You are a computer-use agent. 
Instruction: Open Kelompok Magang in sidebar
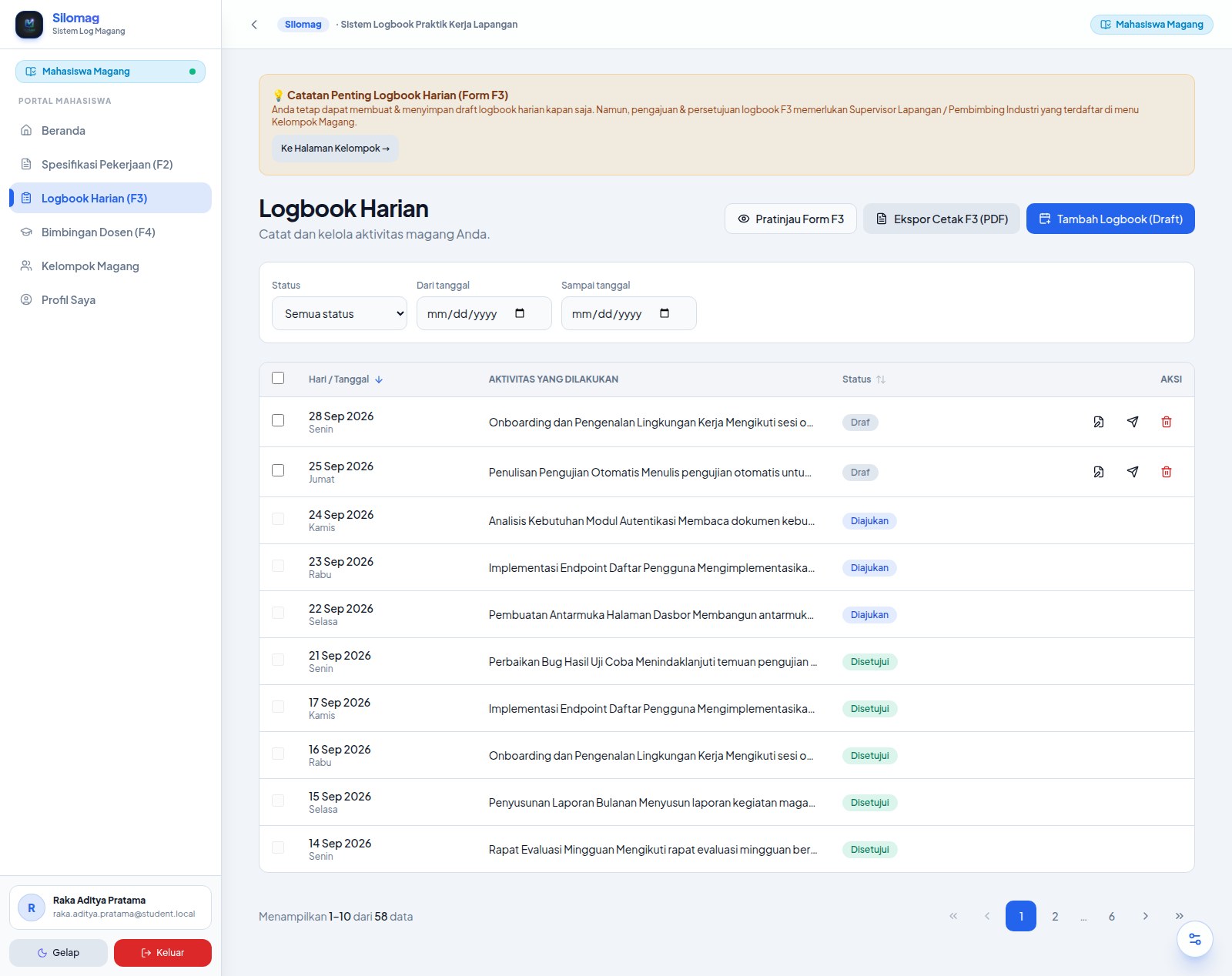[x=110, y=266]
